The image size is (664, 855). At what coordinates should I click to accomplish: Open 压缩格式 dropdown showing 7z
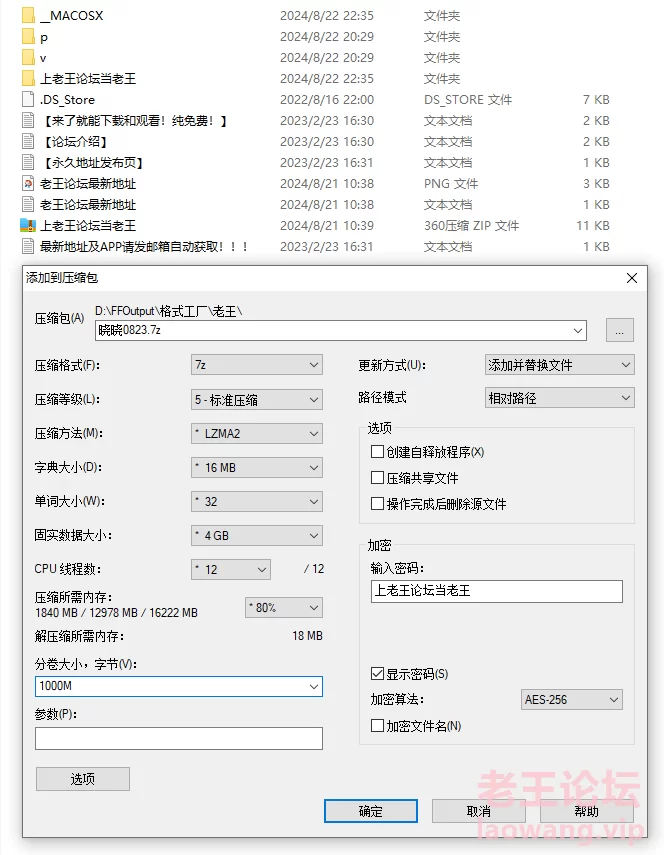coord(257,365)
